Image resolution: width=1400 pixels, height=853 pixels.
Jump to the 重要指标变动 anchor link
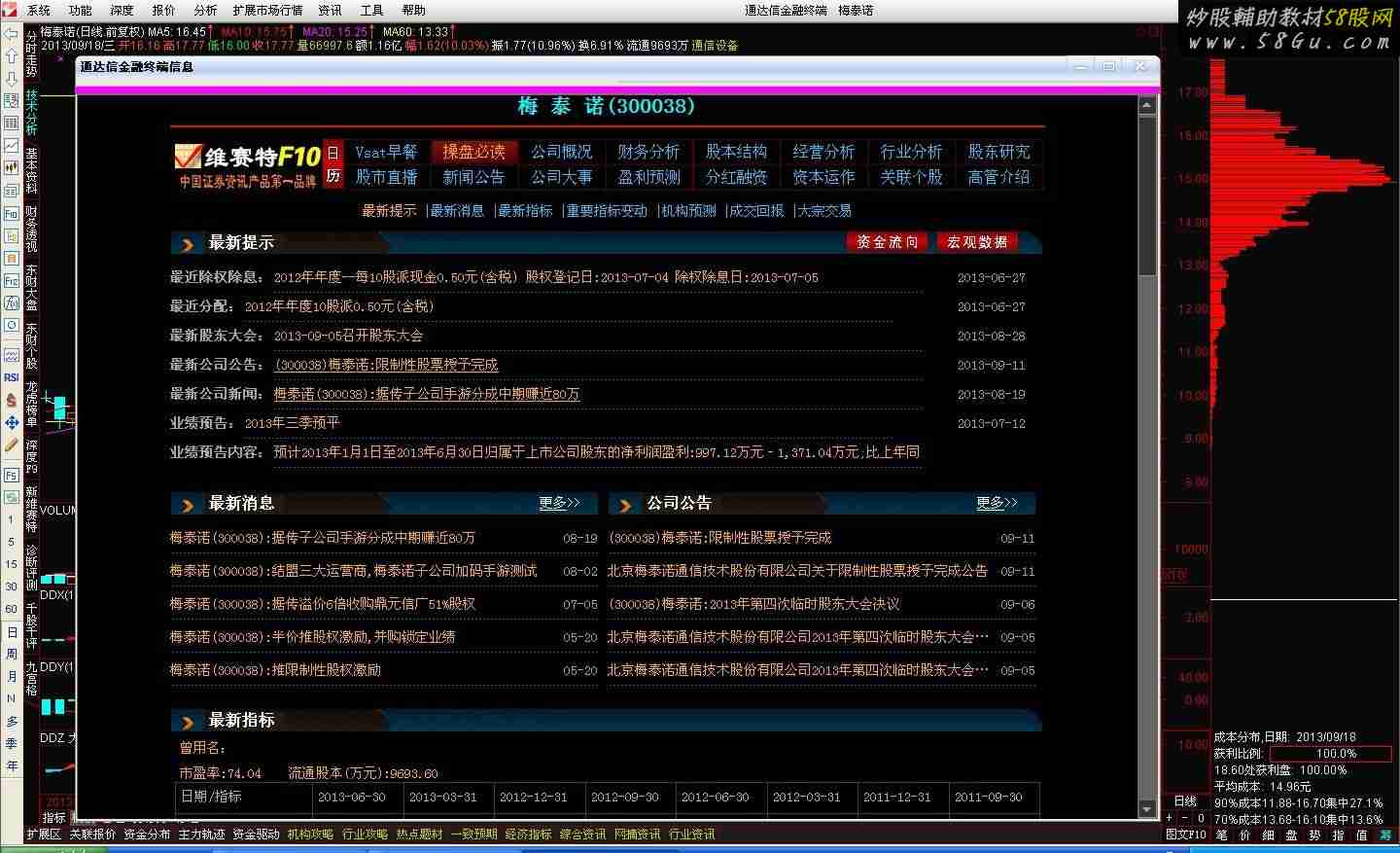[607, 210]
